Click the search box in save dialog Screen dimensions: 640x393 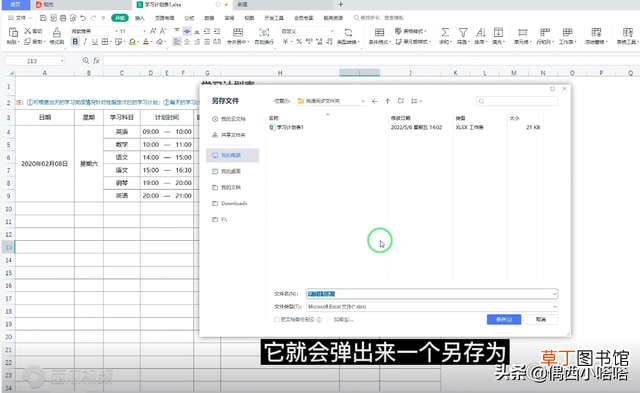click(517, 101)
